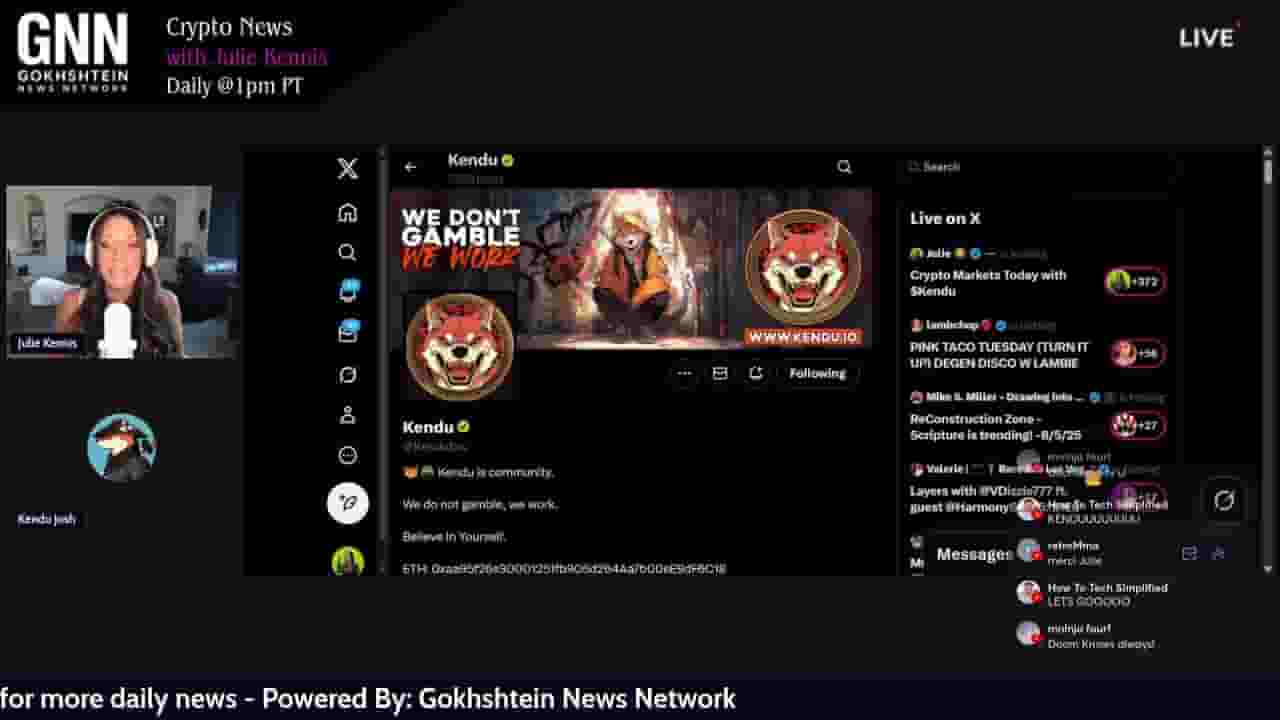Open Notifications bell icon in X sidebar
The image size is (1280, 720).
coord(348,292)
